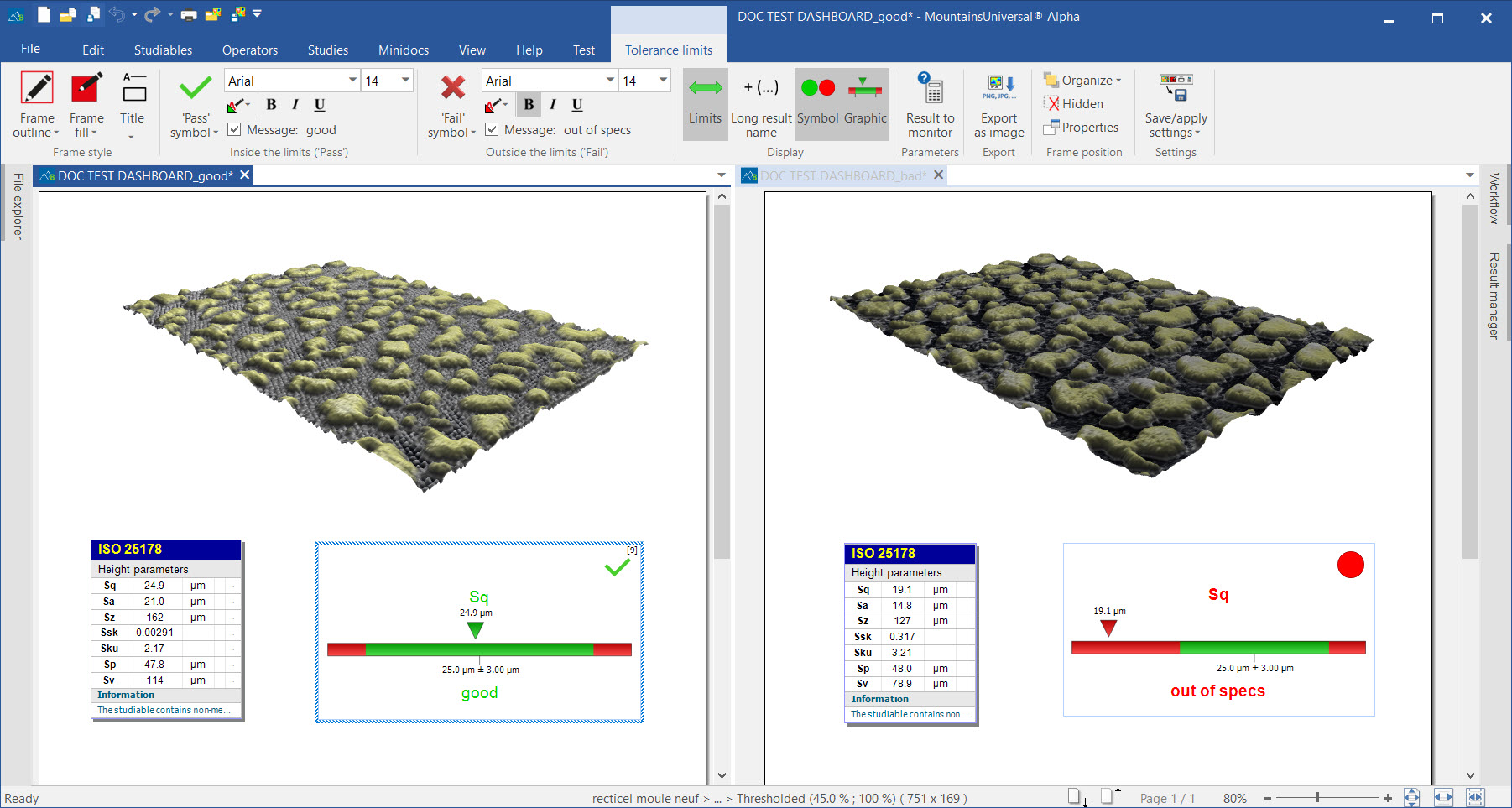Expand the Fail font size dropdown
This screenshot has height=808, width=1512.
point(663,81)
